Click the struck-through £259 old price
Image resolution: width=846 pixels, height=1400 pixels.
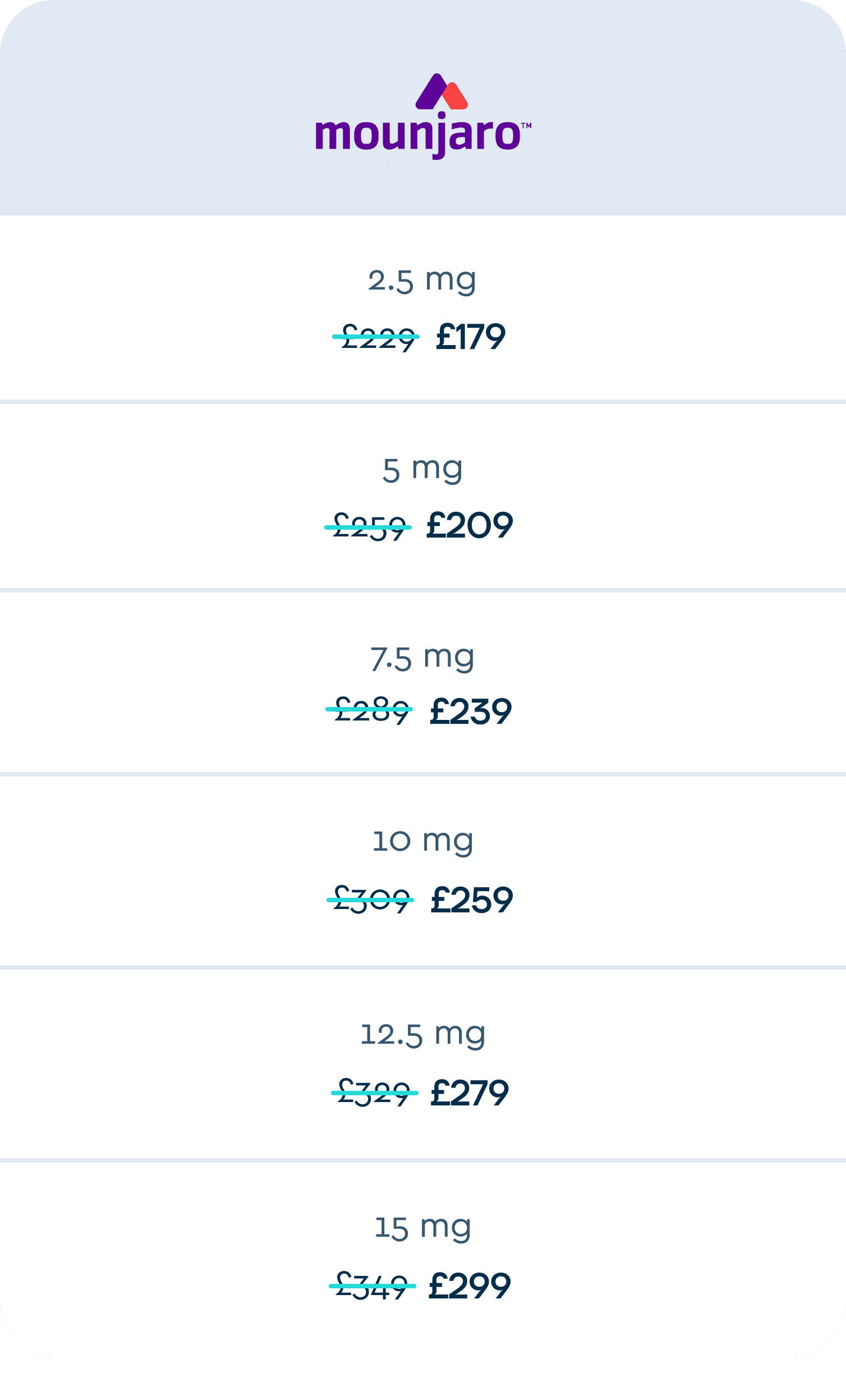pos(368,527)
